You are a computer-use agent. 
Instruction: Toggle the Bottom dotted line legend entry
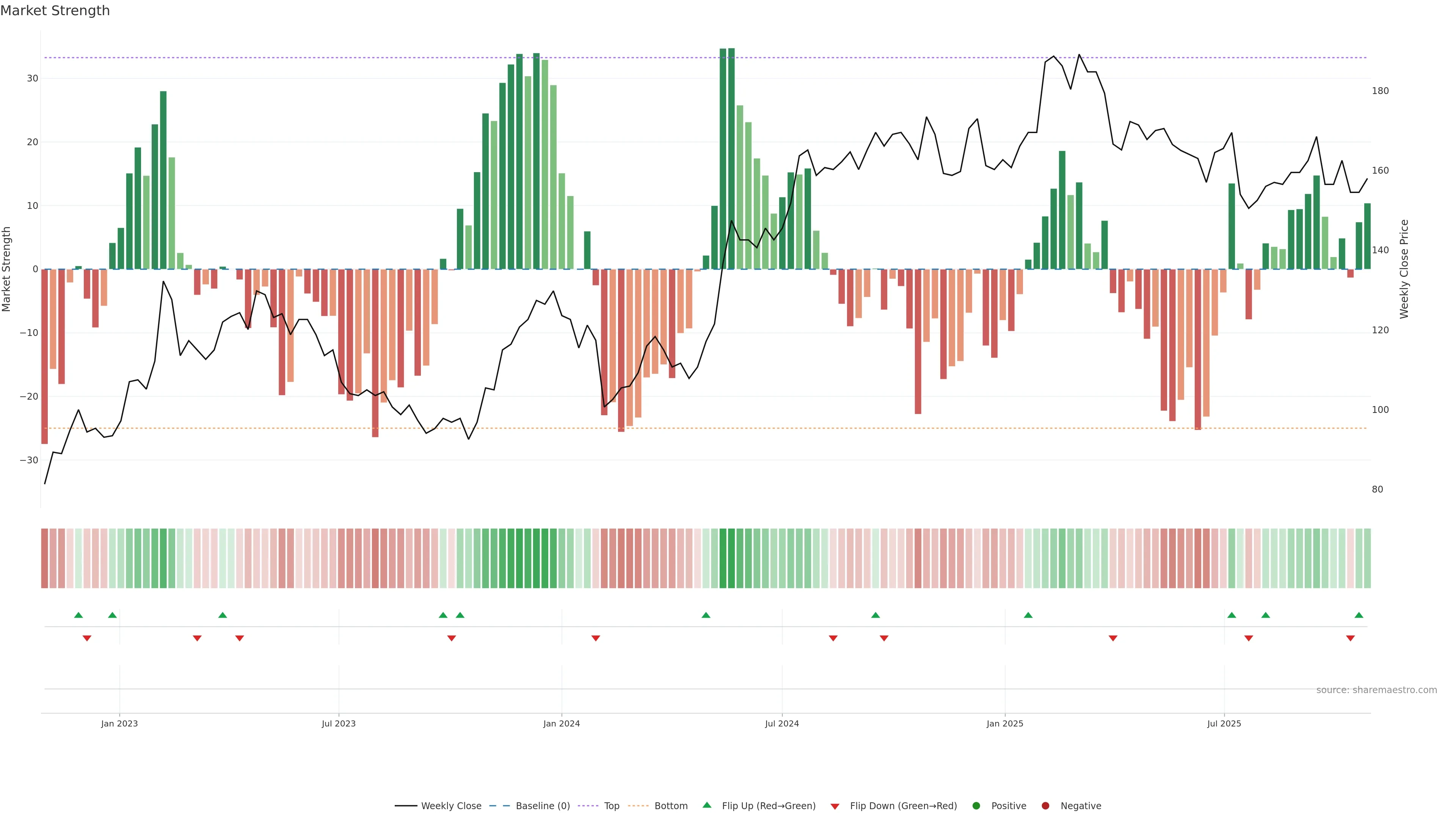pyautogui.click(x=670, y=805)
